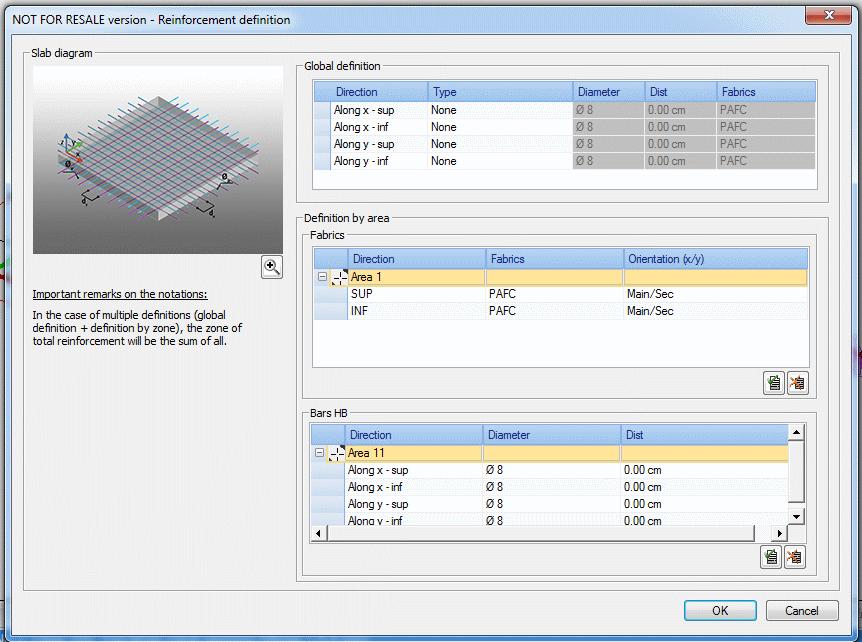Screen dimensions: 862x642
Task: Open Type cell for Along y - inf
Action: tap(500, 161)
